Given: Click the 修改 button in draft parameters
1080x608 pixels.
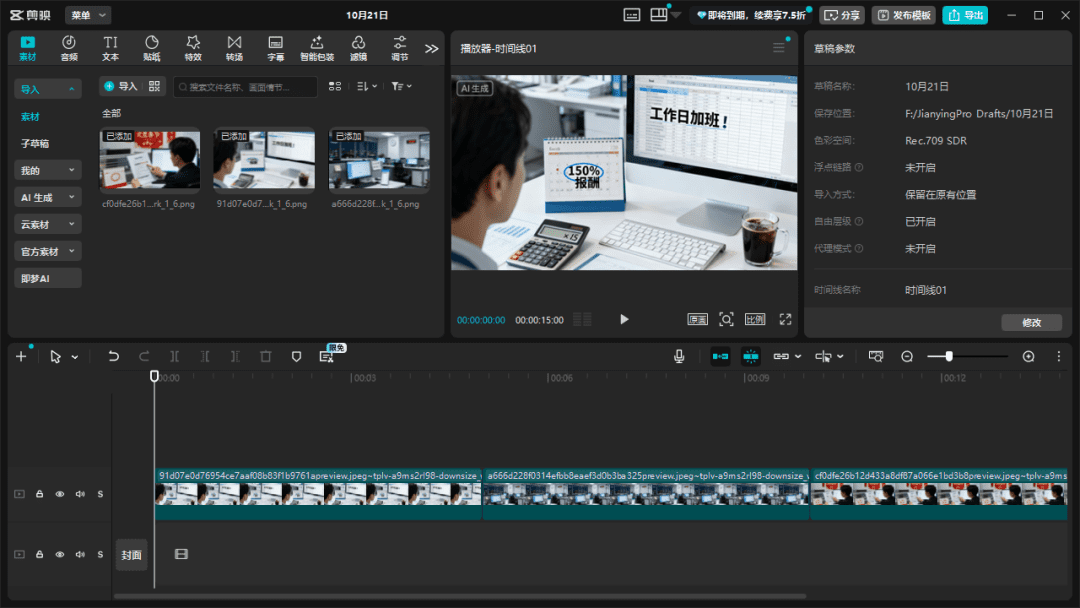Looking at the screenshot, I should click(x=1031, y=322).
